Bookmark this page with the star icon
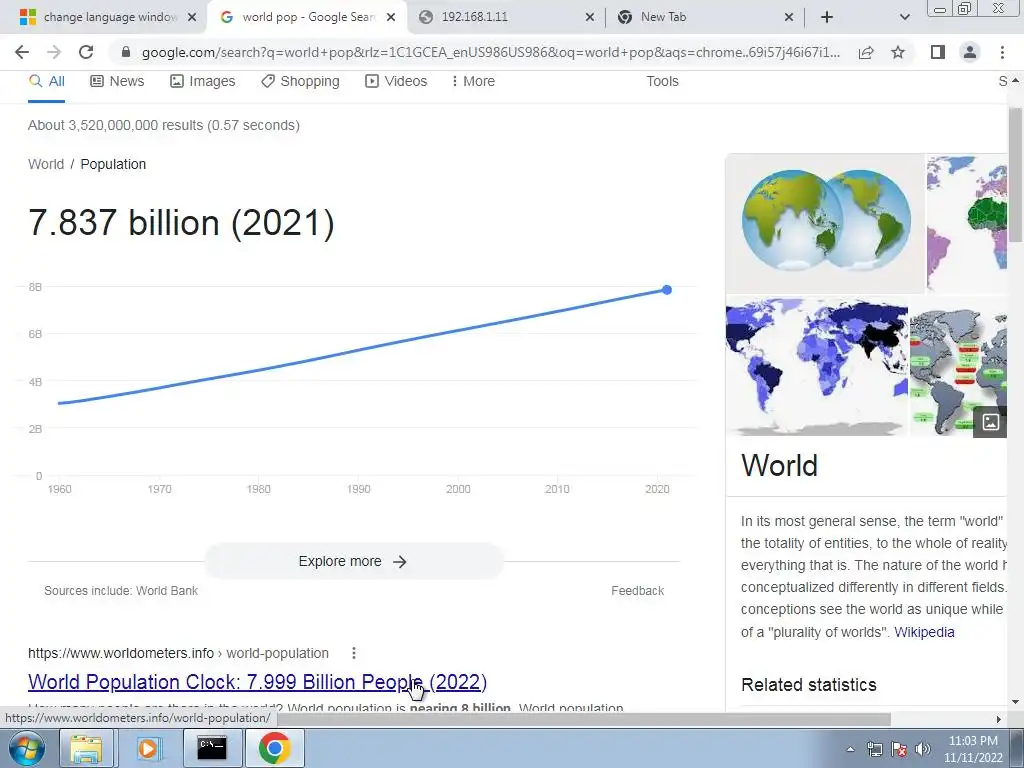Viewport: 1024px width, 768px height. [x=898, y=52]
